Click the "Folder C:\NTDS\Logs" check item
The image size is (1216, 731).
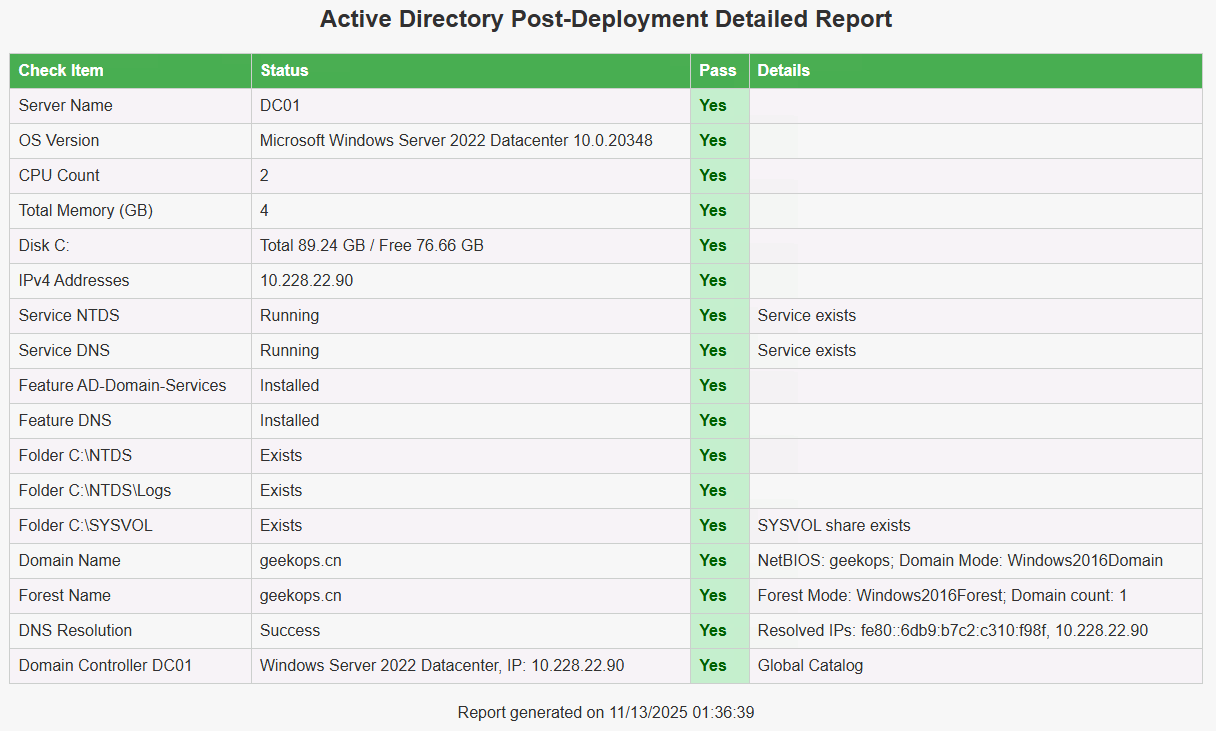95,490
